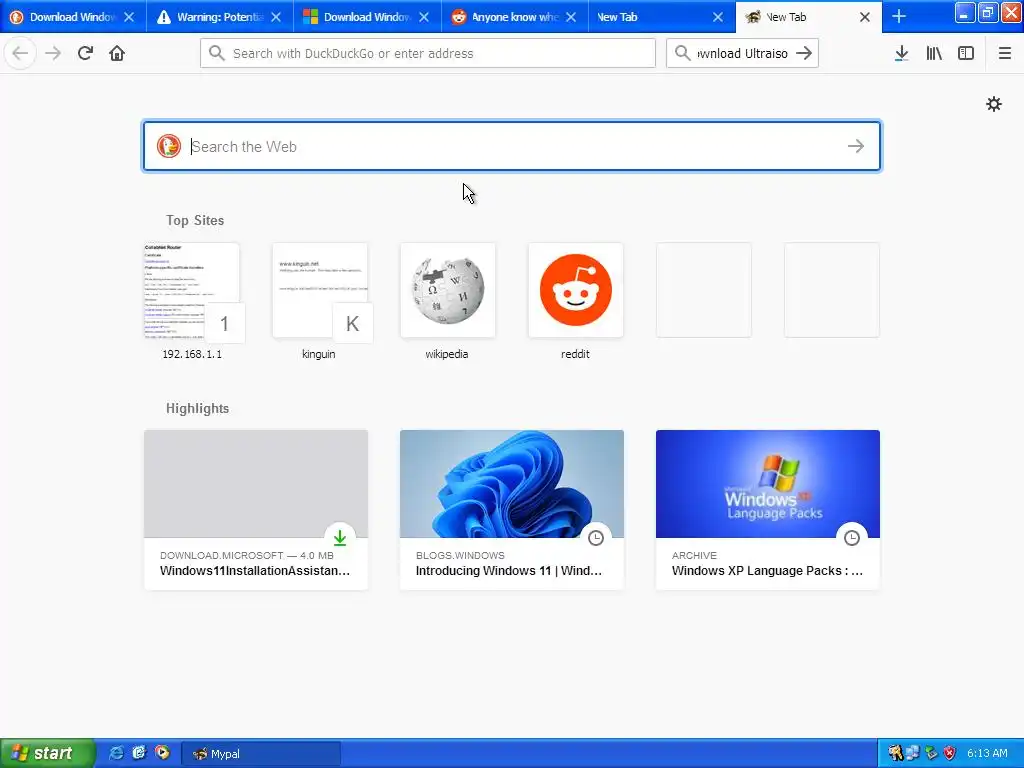Viewport: 1024px width, 768px height.
Task: Click the address bar search field
Action: pos(428,53)
